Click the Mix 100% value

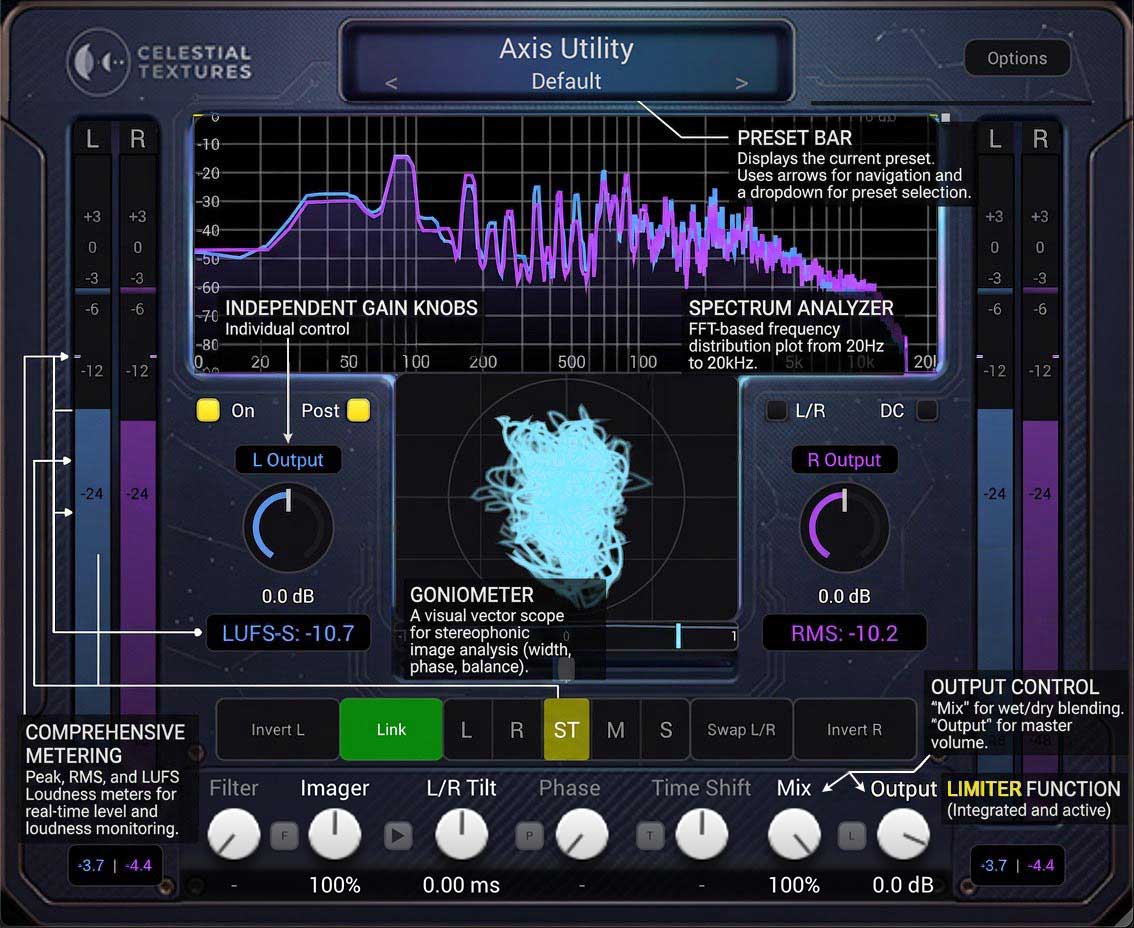794,885
